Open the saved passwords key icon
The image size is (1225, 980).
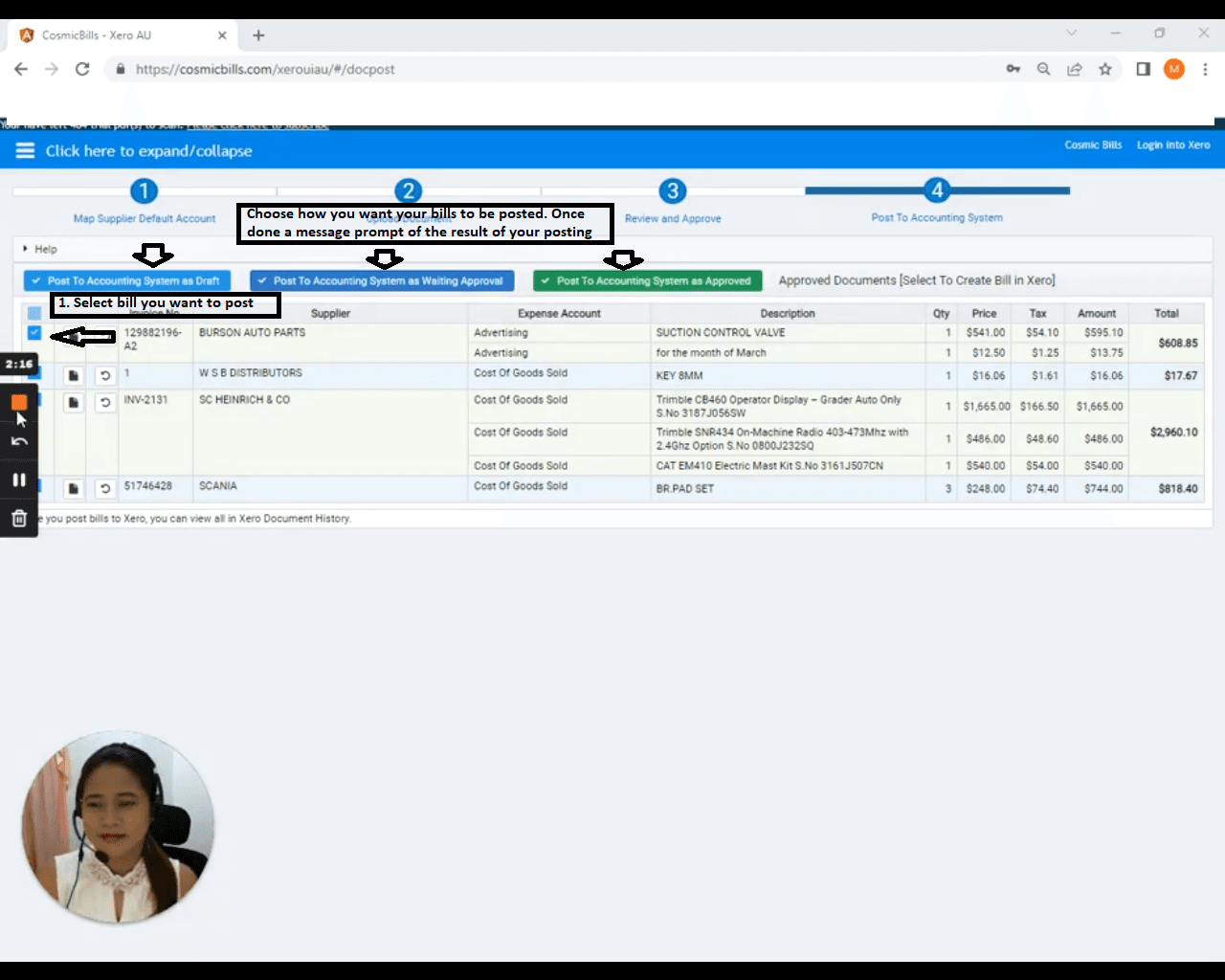[1013, 69]
